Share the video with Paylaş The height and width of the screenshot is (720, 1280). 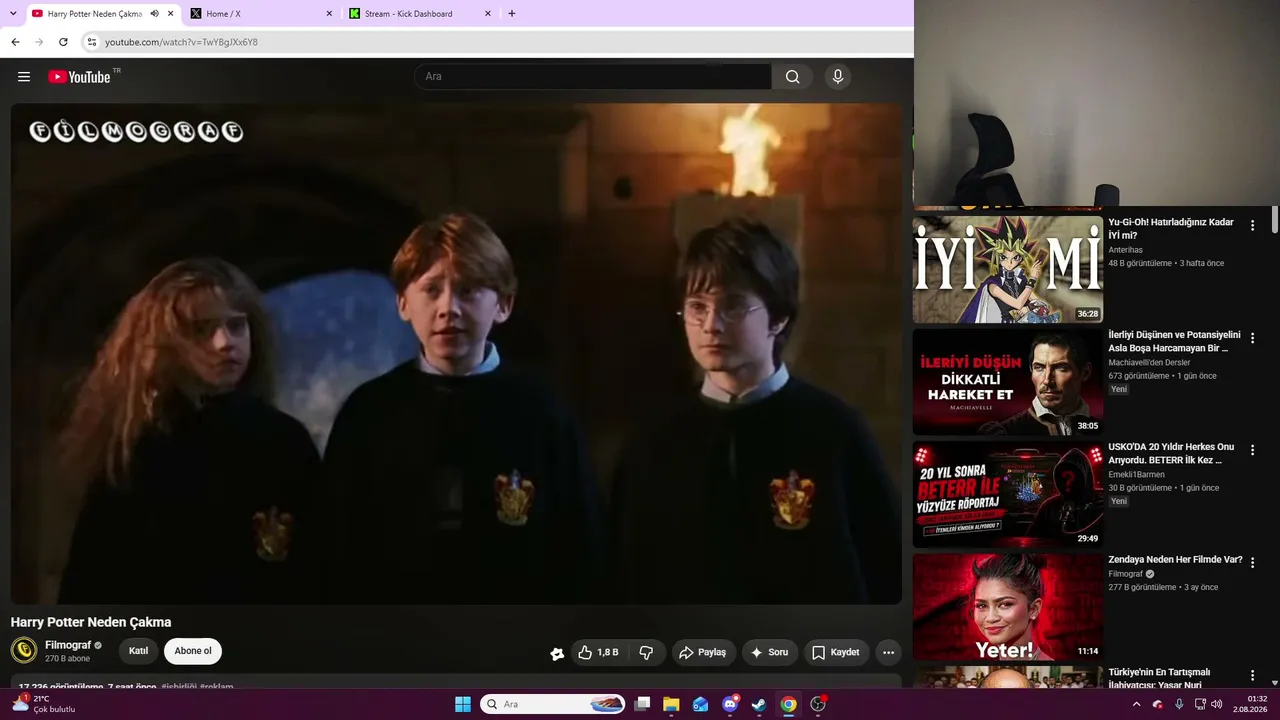pyautogui.click(x=703, y=652)
